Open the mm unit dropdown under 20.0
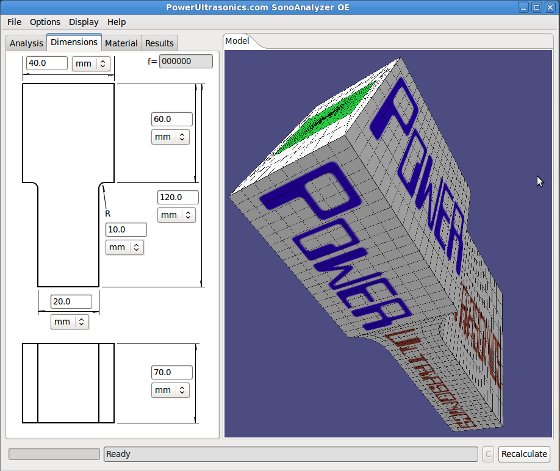The image size is (560, 471). [x=70, y=322]
